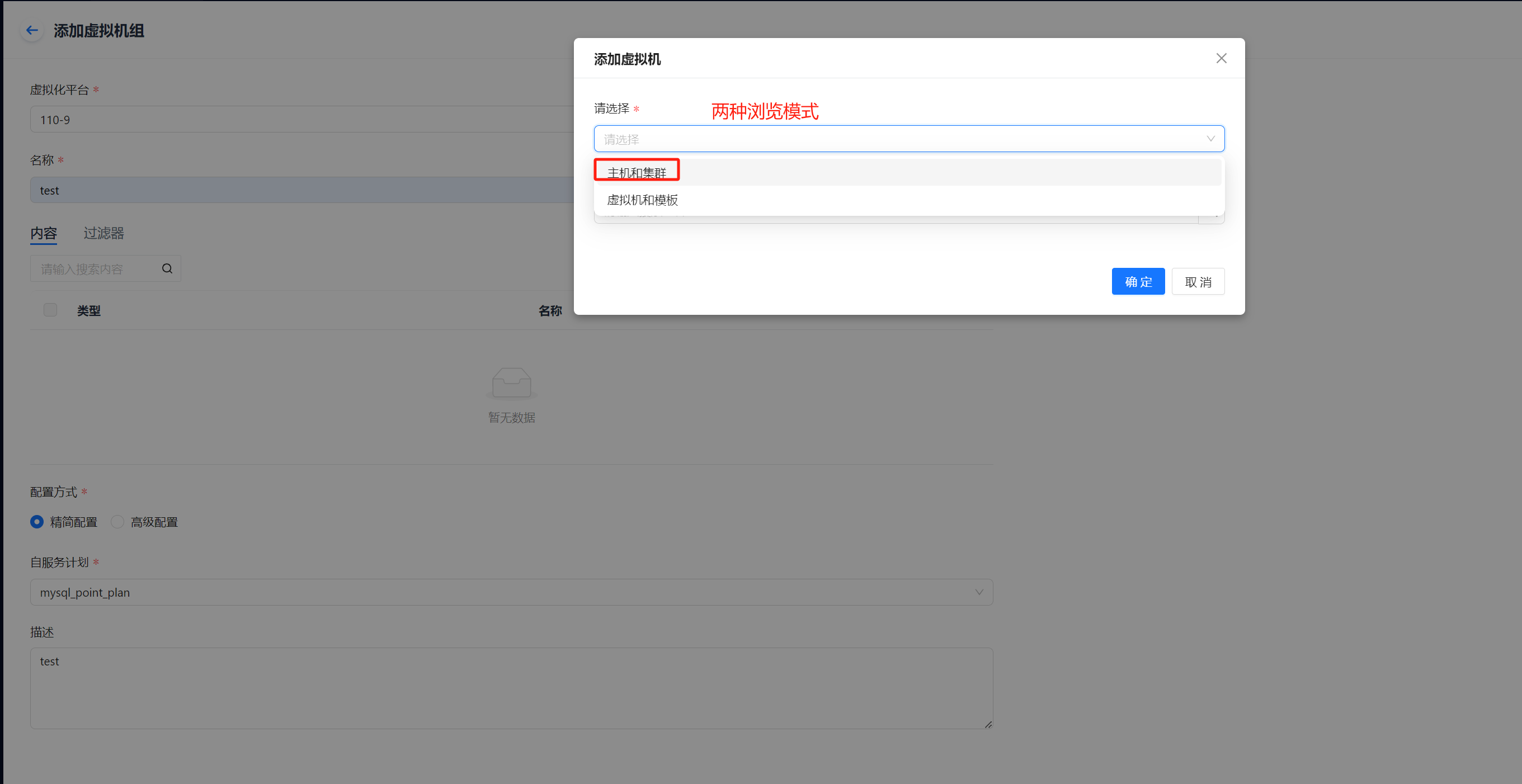Viewport: 1522px width, 784px height.
Task: Click the resize handle of description box
Action: pos(988,724)
